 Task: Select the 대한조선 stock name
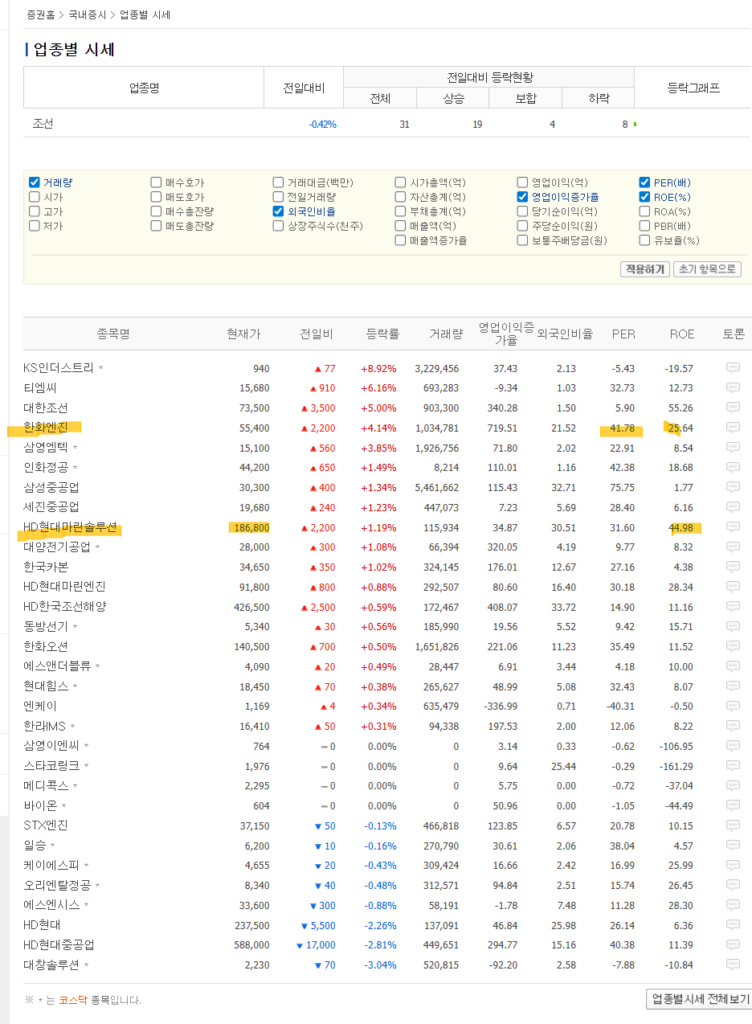tap(46, 408)
